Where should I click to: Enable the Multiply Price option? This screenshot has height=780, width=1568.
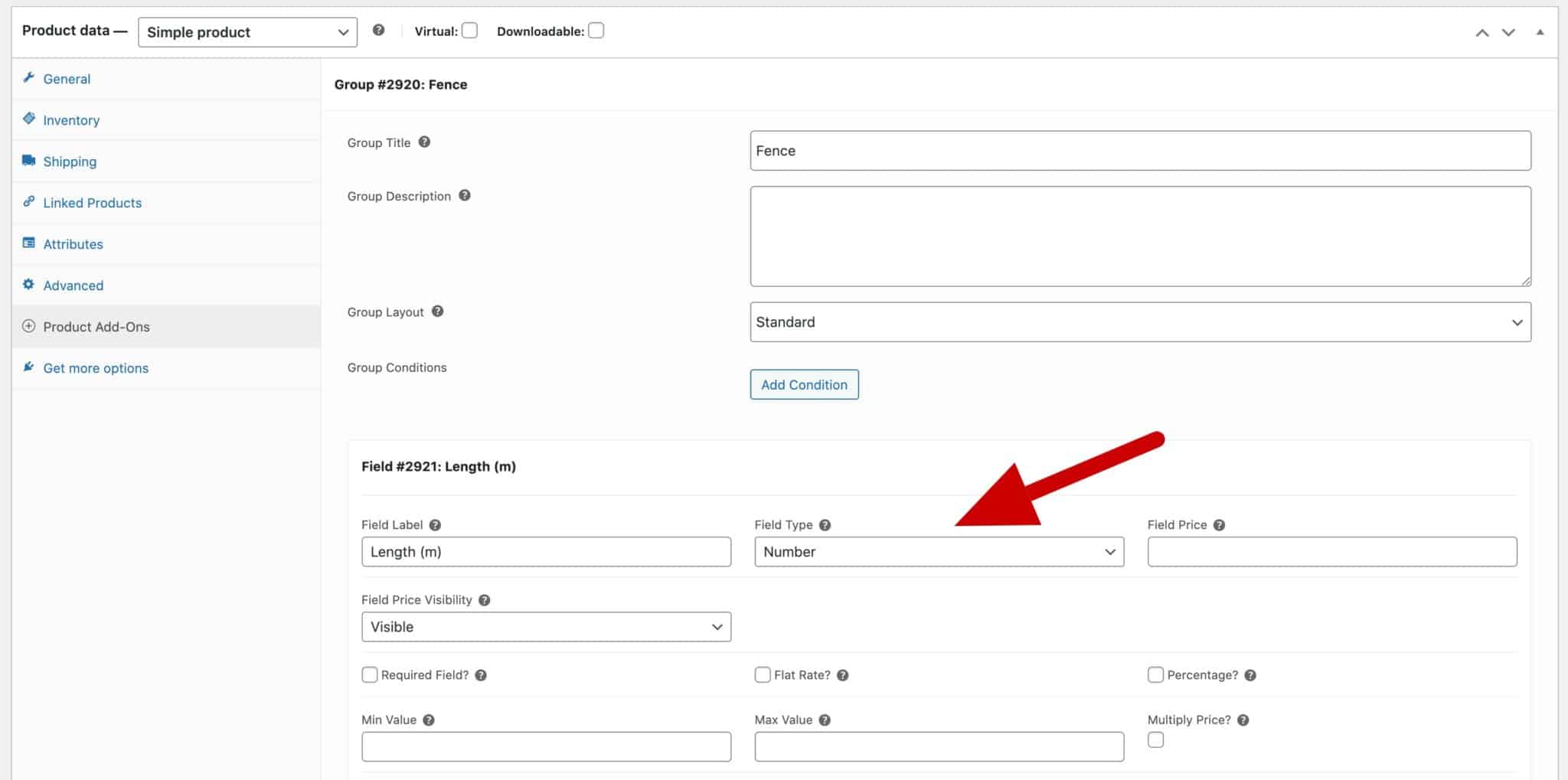(1155, 740)
